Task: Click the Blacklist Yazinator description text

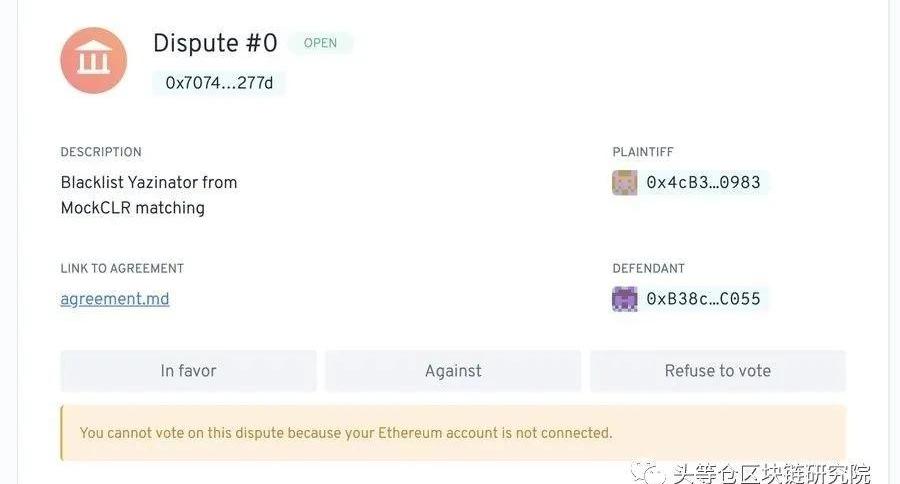Action: point(149,195)
